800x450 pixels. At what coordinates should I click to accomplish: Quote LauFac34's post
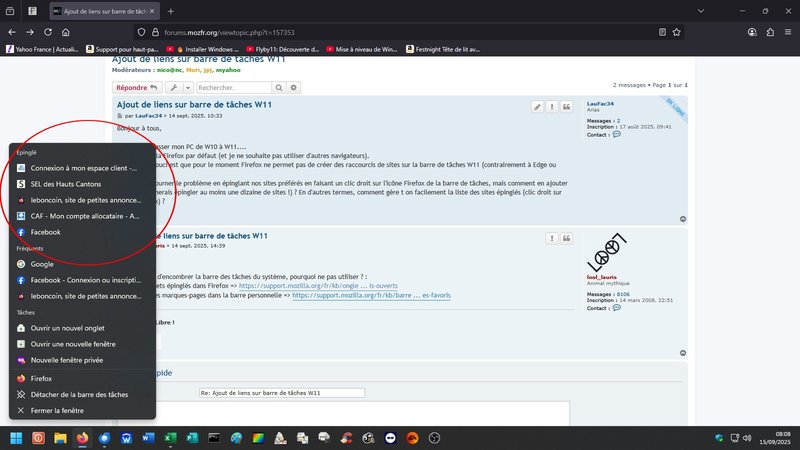566,107
